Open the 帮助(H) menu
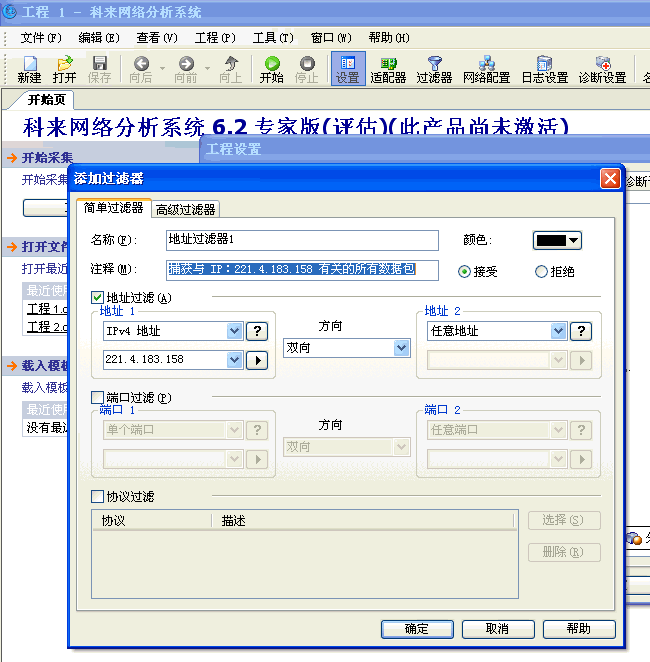 (x=389, y=38)
